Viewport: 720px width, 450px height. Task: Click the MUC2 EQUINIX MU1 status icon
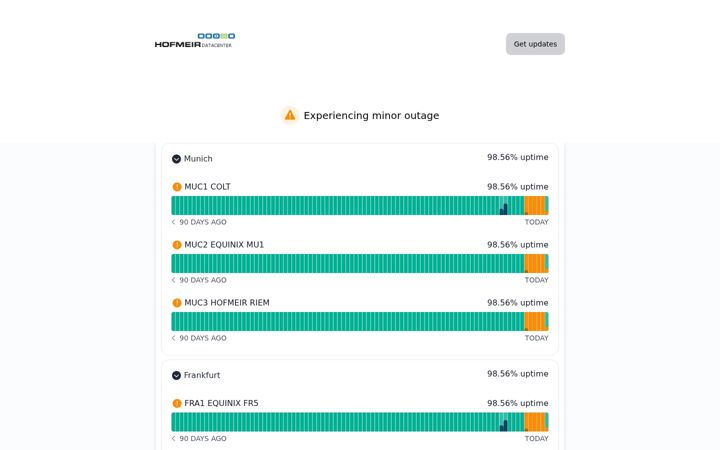pos(177,245)
